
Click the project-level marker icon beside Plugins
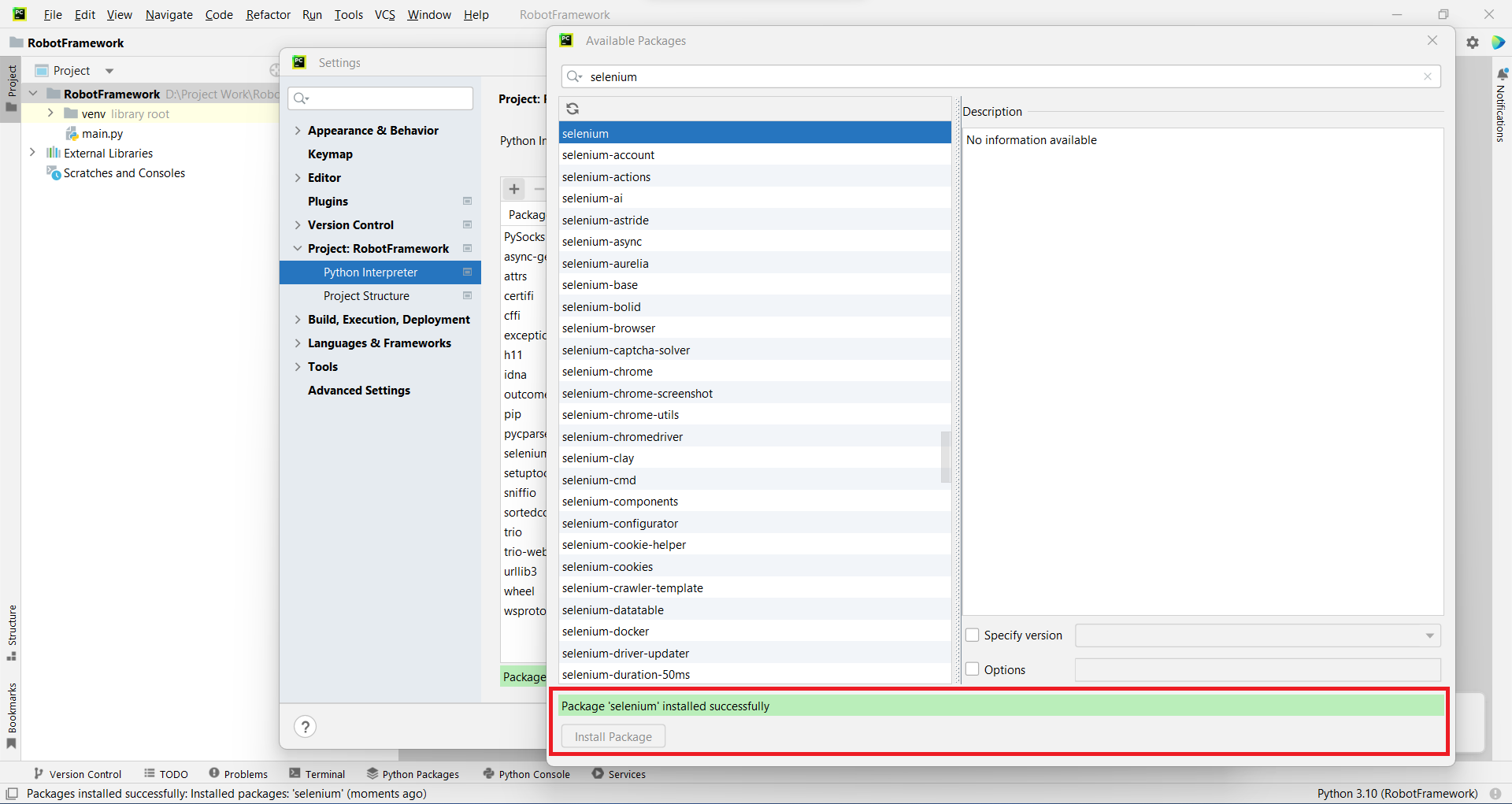467,201
